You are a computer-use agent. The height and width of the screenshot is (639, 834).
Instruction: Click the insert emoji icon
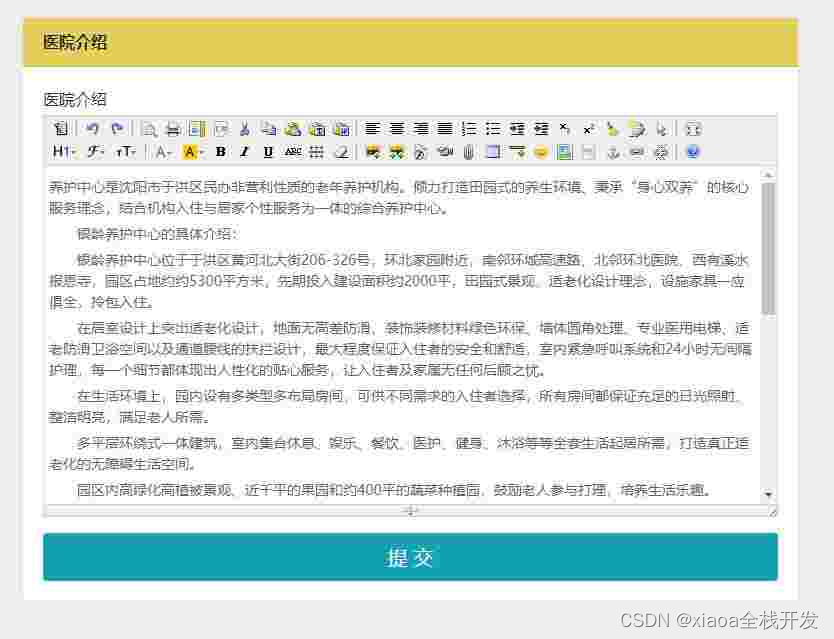click(540, 151)
